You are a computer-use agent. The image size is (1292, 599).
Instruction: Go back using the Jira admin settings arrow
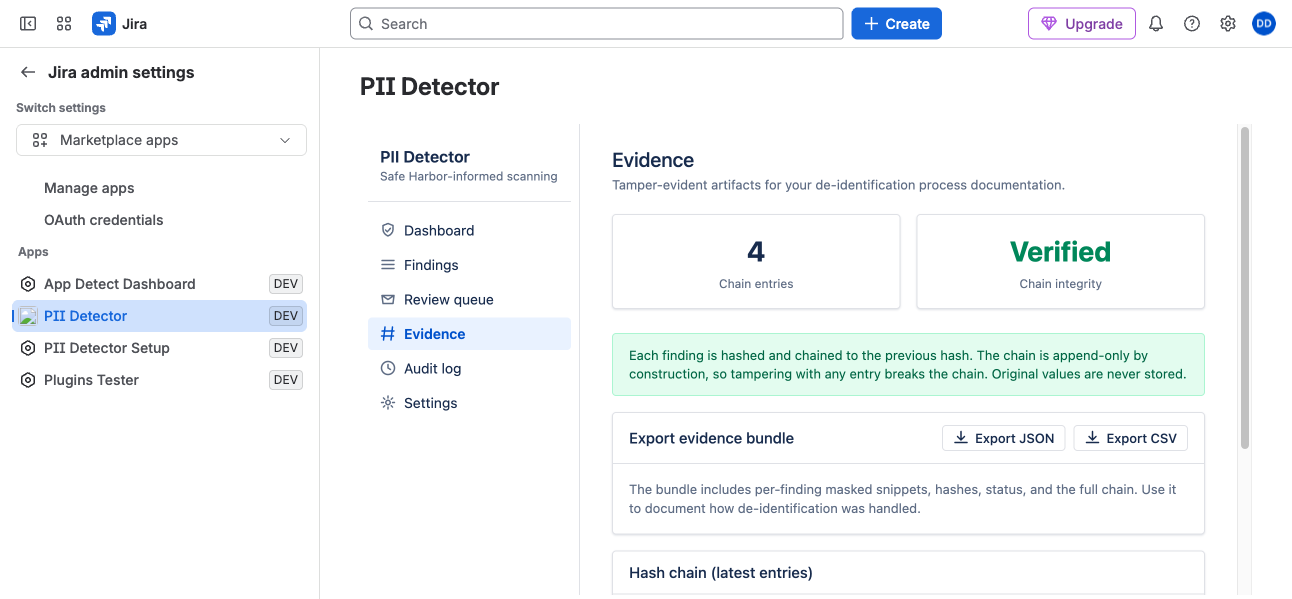coord(28,72)
